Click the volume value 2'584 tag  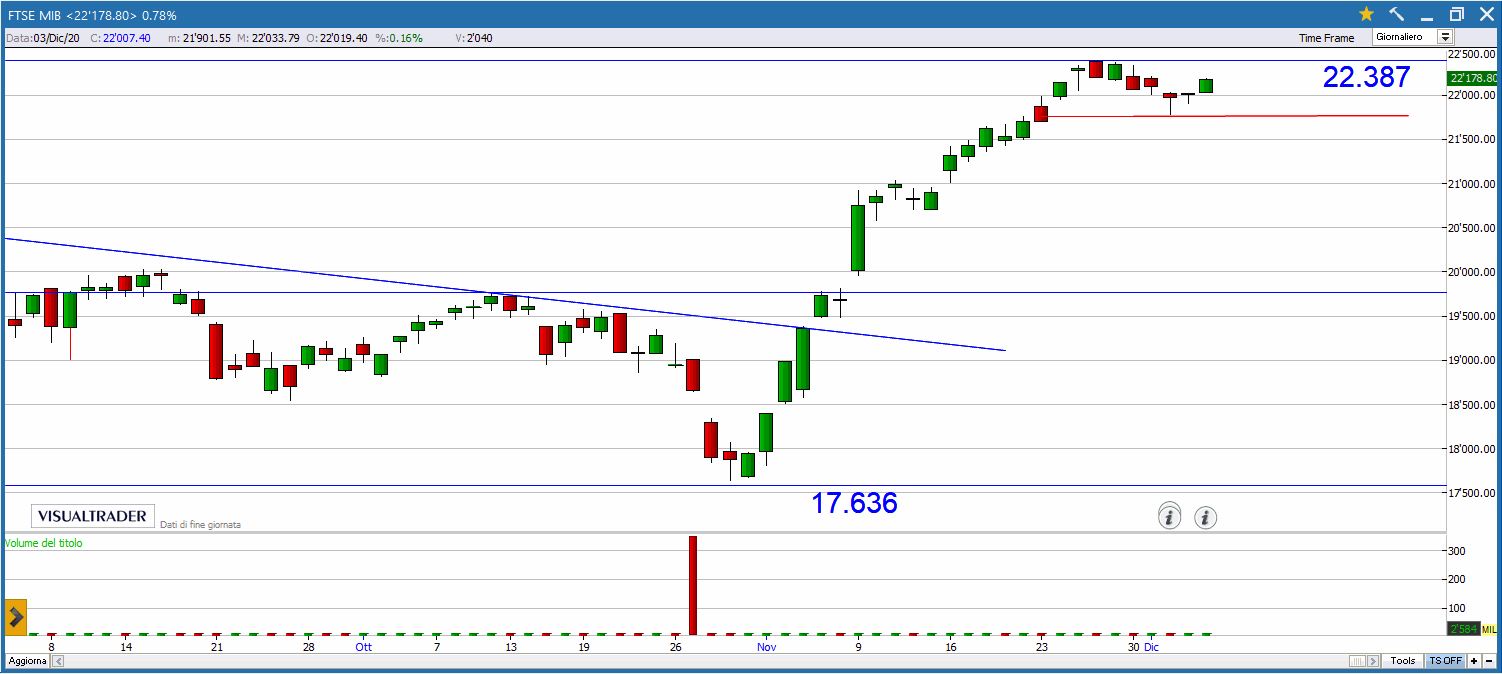(1462, 629)
